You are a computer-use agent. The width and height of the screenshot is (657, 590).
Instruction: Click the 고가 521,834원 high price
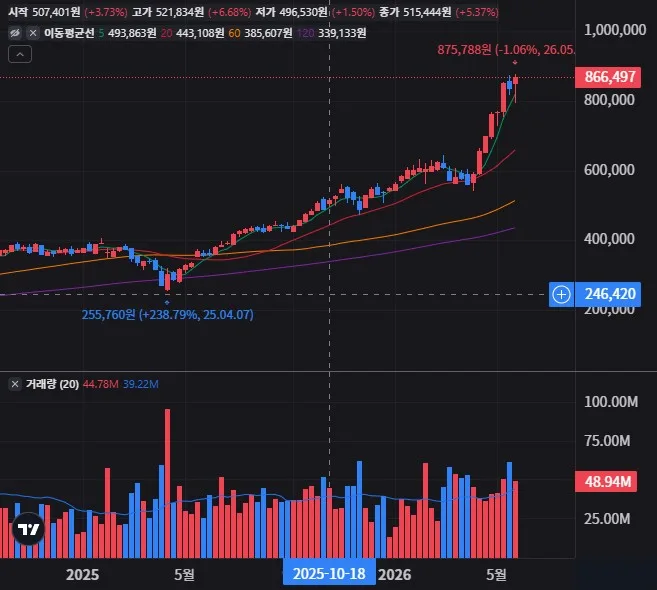coord(168,12)
